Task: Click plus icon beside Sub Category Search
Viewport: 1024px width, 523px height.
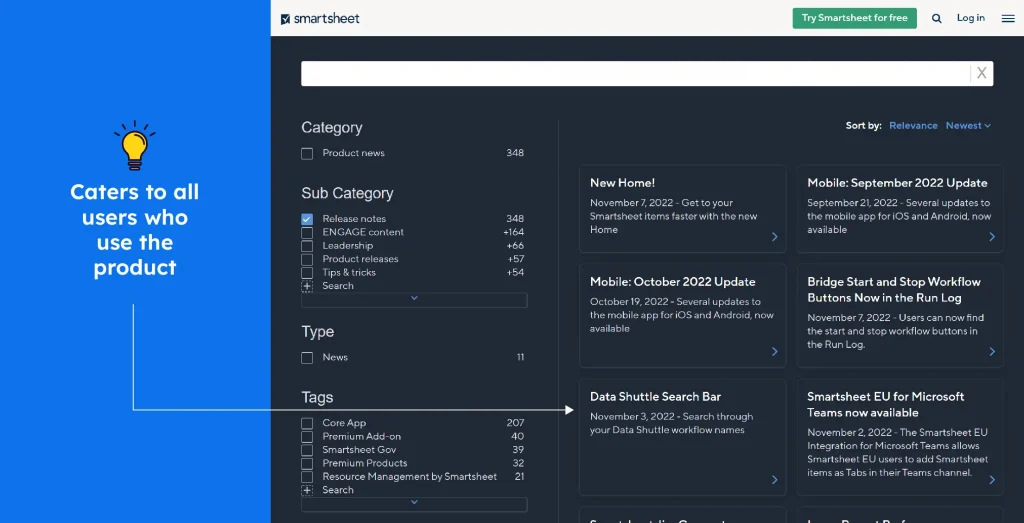Action: (307, 286)
